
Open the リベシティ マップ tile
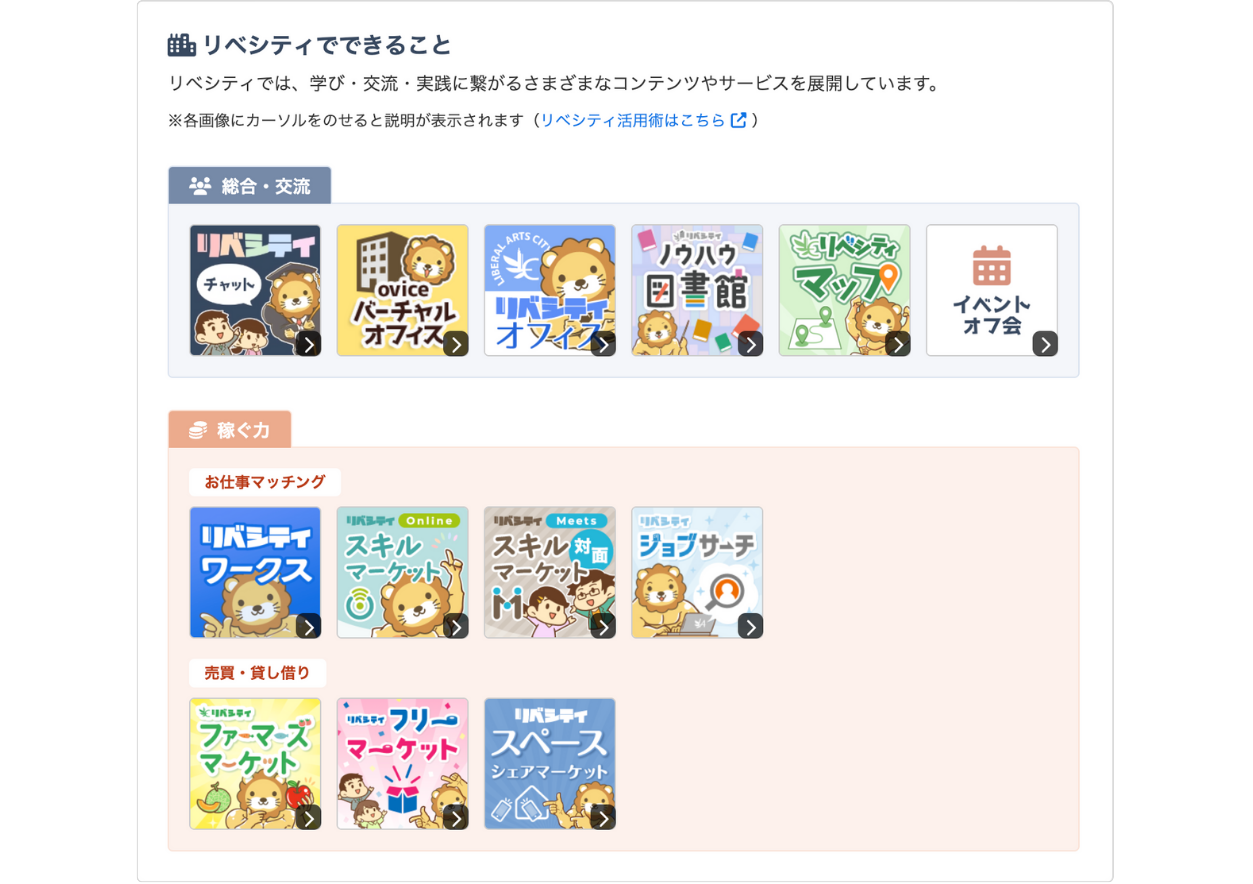click(x=844, y=290)
